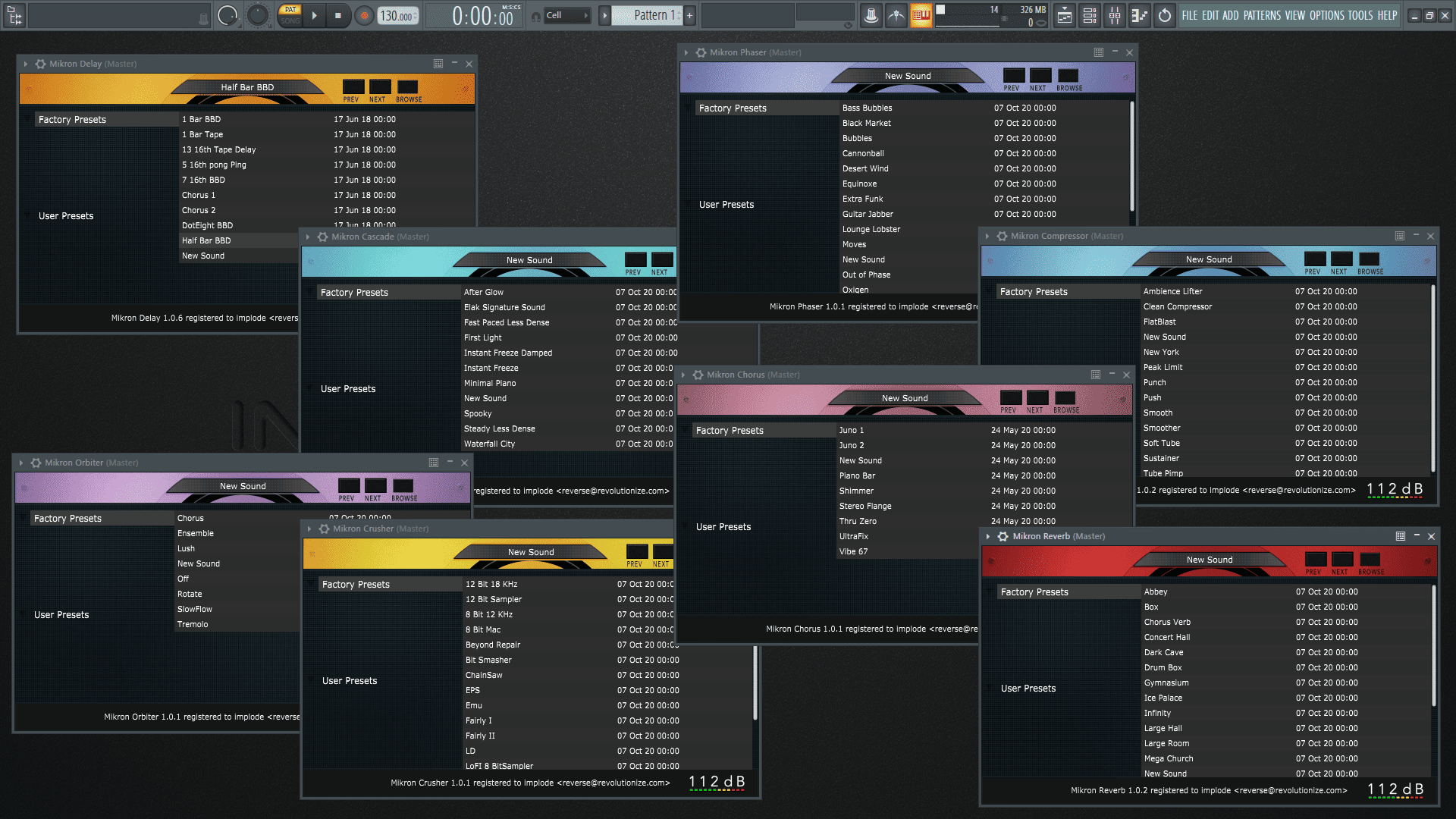The width and height of the screenshot is (1456, 819).
Task: Click the hat-shaped toolbar icon
Action: click(871, 15)
